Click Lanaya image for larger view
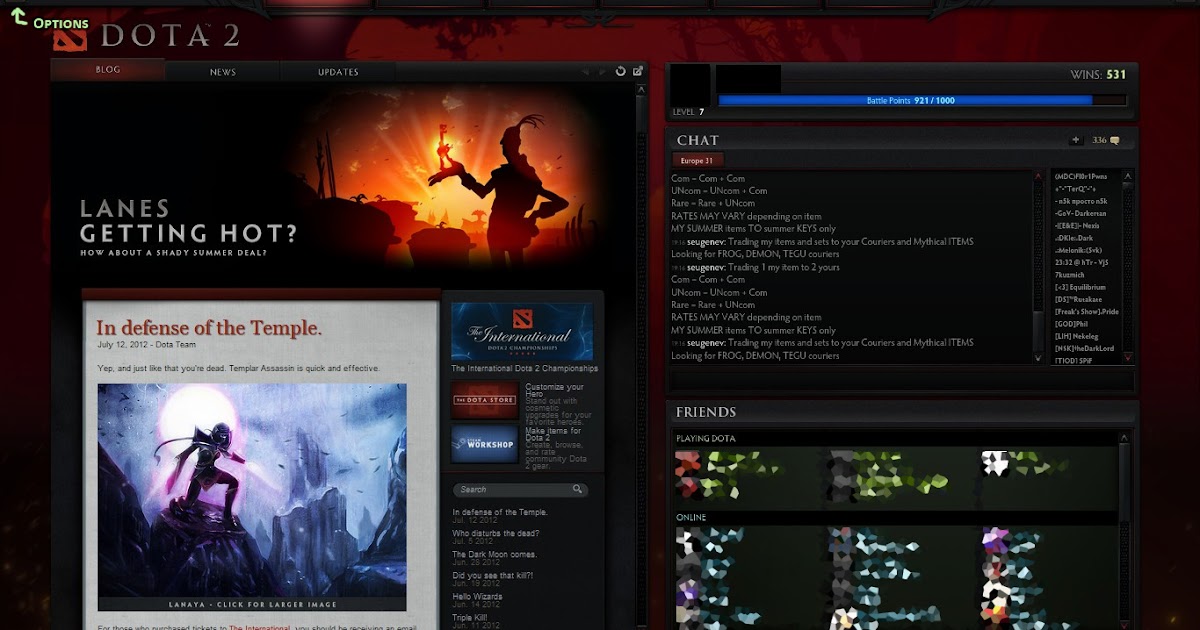Image resolution: width=1200 pixels, height=630 pixels. (252, 497)
